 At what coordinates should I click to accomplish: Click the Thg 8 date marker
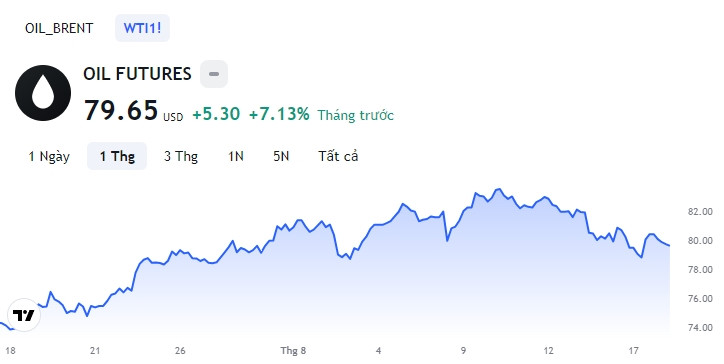coord(293,351)
